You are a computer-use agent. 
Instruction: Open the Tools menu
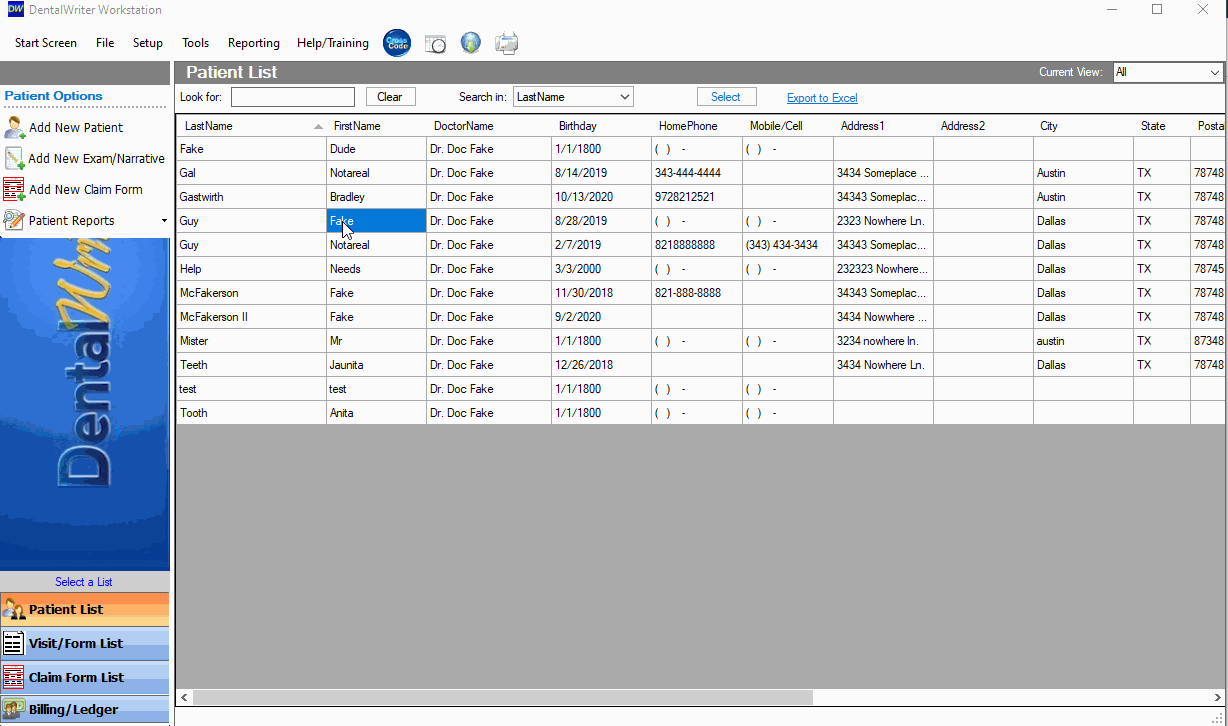195,43
